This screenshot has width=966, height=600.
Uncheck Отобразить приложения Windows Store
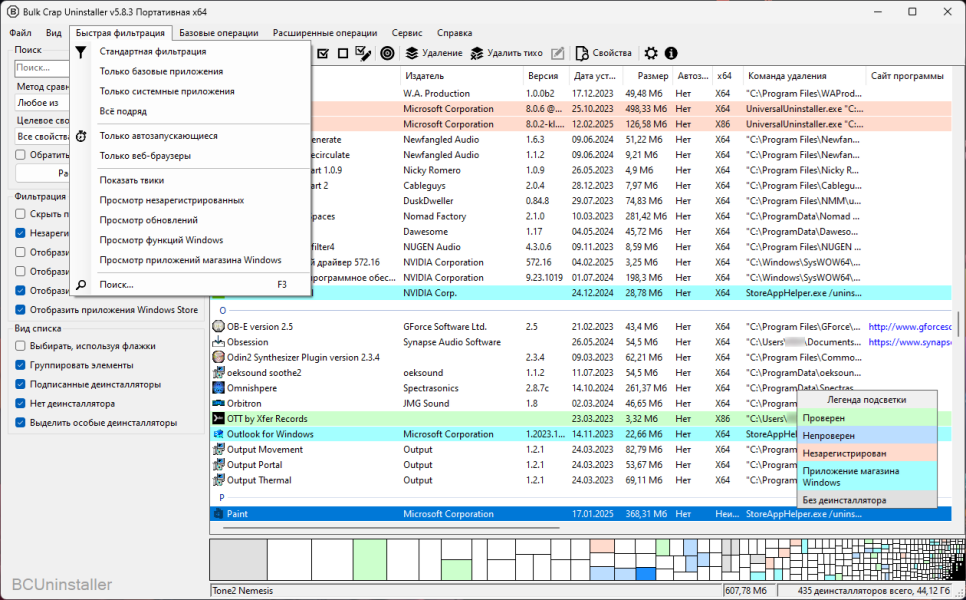pos(20,310)
